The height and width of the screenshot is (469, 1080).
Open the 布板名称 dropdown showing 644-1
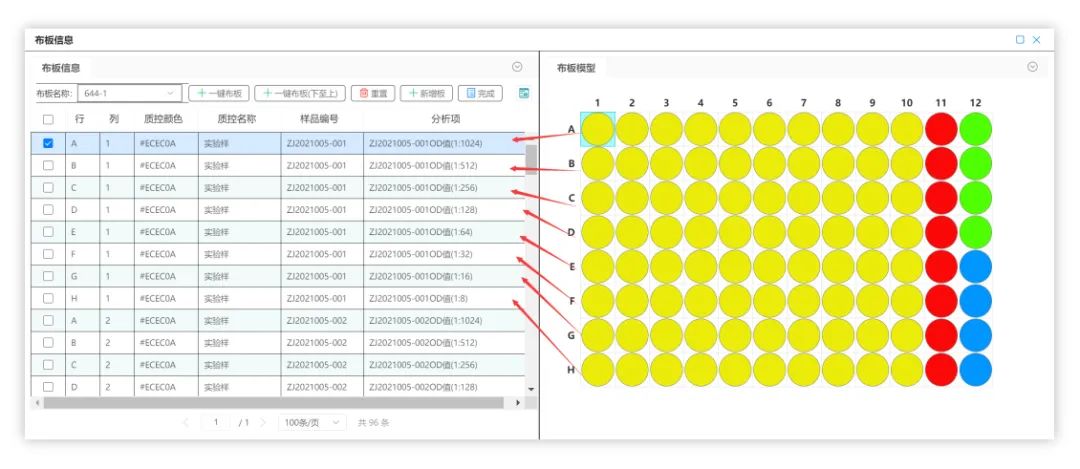click(x=130, y=93)
